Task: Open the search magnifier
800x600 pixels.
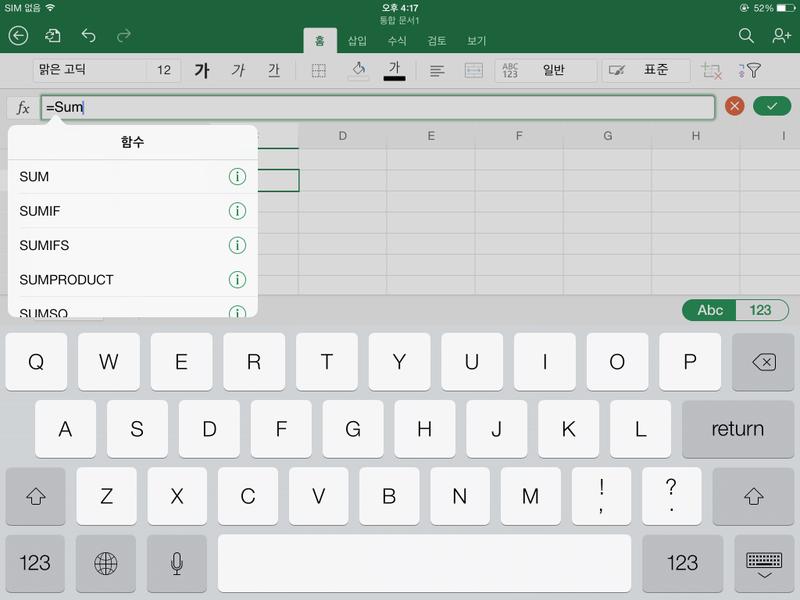Action: (x=746, y=36)
